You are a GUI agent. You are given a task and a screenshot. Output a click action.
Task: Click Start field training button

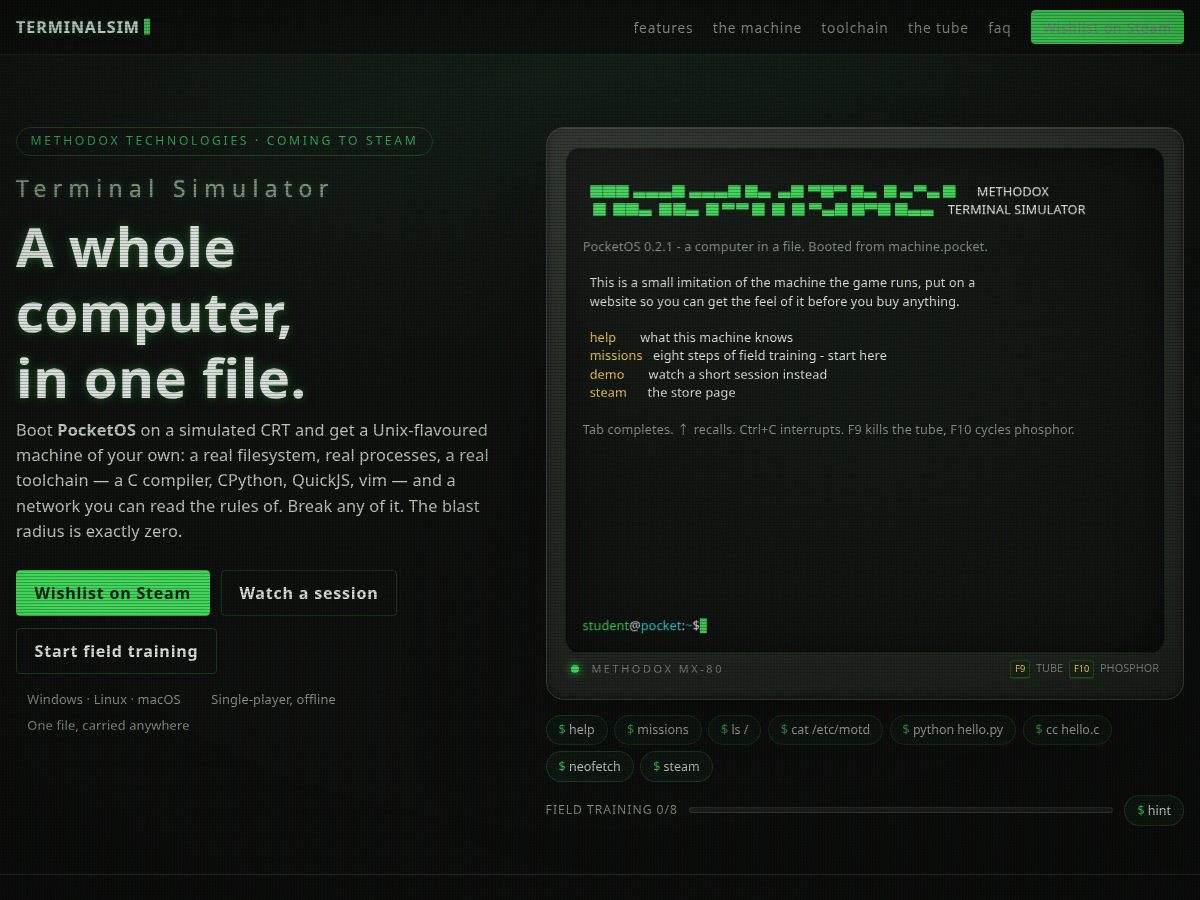pyautogui.click(x=116, y=651)
